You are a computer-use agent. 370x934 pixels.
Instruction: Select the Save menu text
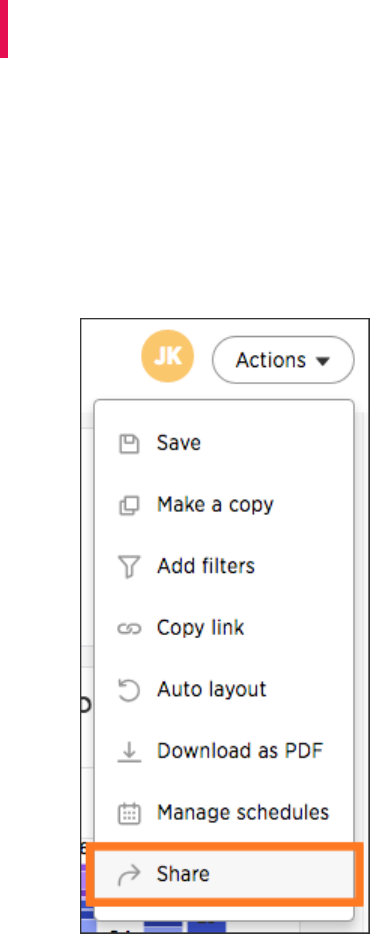179,443
